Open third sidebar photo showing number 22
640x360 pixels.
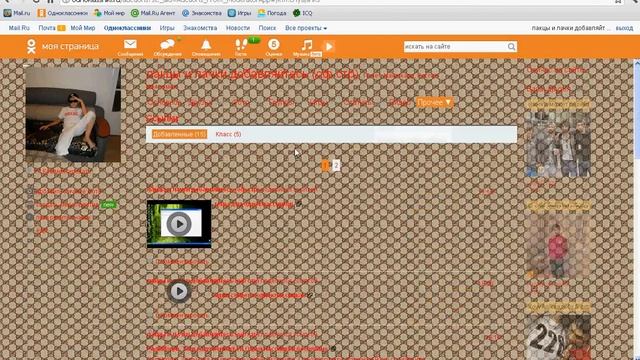(x=558, y=337)
